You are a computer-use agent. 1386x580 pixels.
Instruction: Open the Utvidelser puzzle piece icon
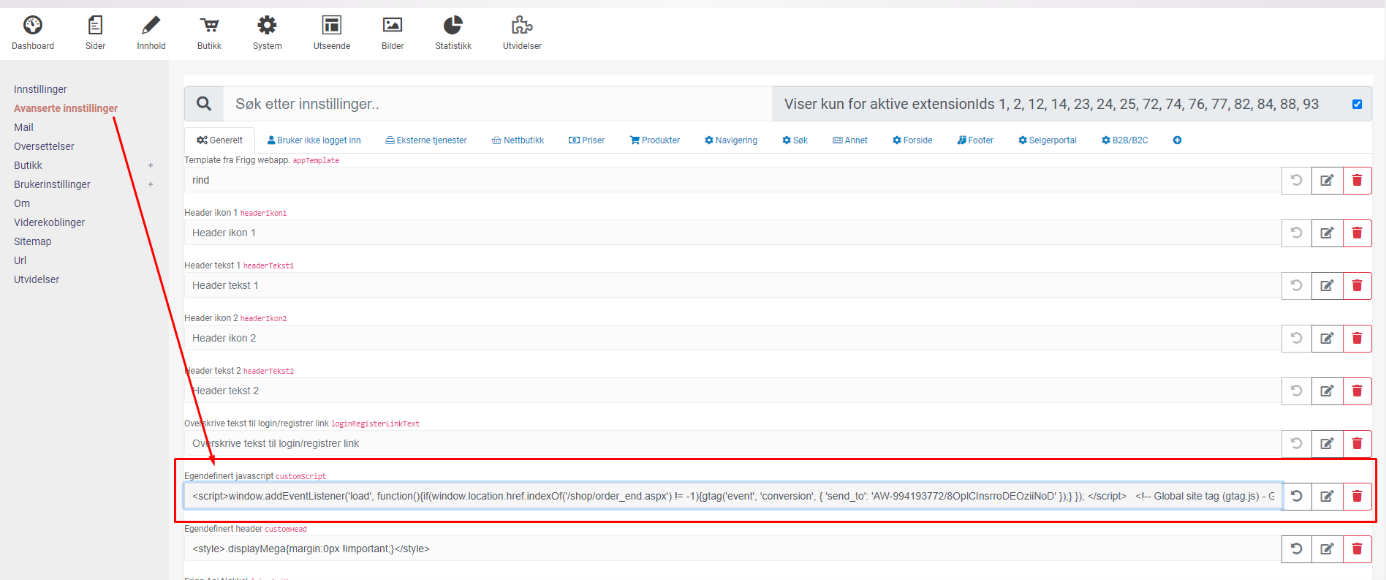[x=522, y=25]
